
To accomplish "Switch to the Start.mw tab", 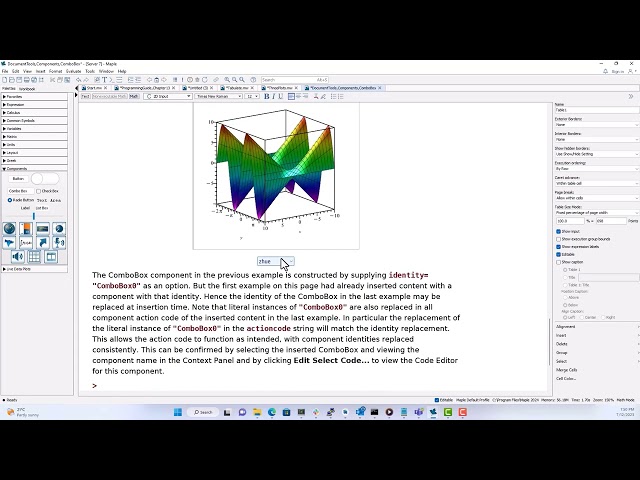I will click(x=93, y=88).
